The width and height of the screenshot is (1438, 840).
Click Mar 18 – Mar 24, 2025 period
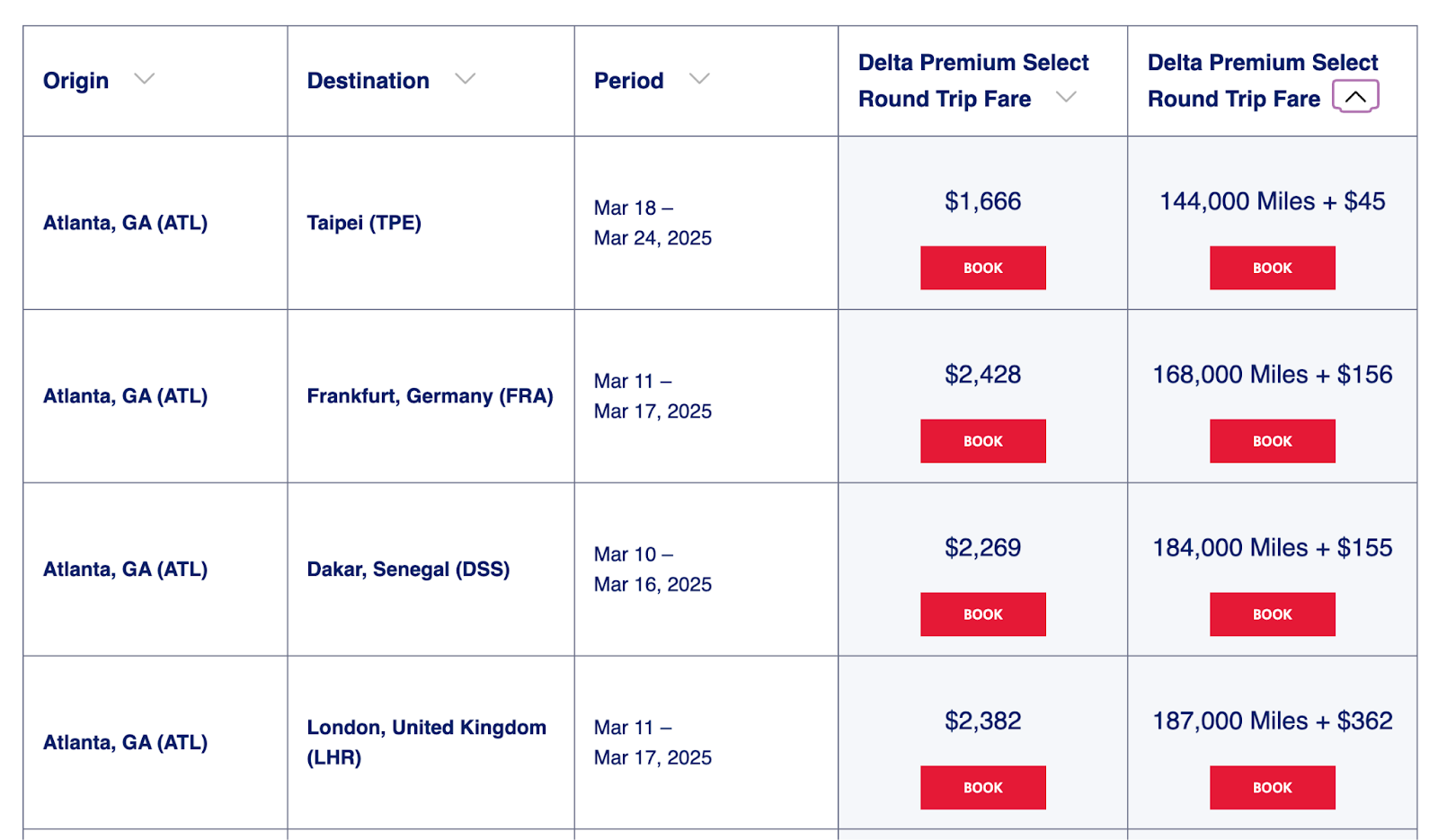(x=652, y=223)
